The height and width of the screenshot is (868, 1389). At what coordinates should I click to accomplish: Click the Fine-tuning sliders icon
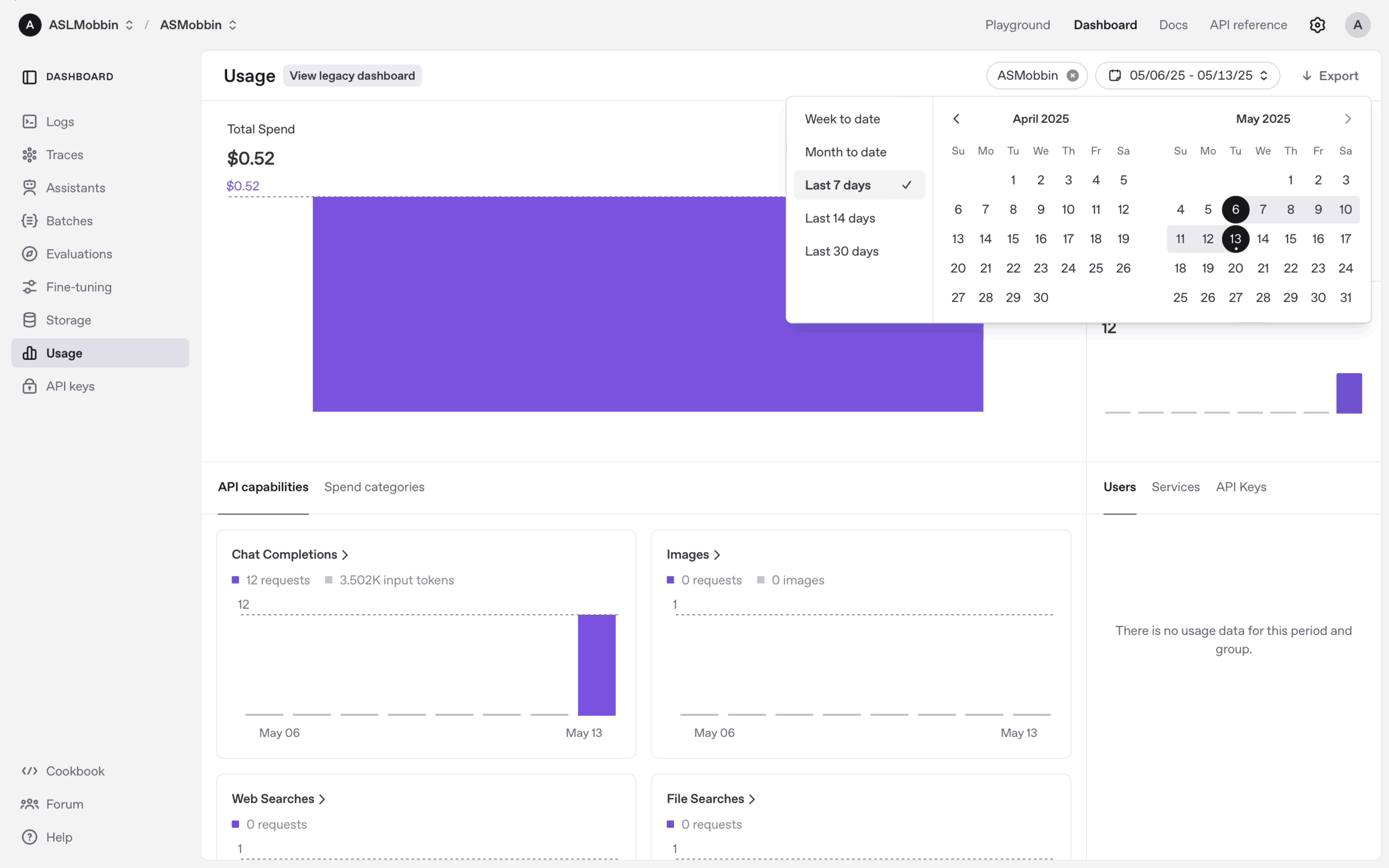(x=29, y=287)
